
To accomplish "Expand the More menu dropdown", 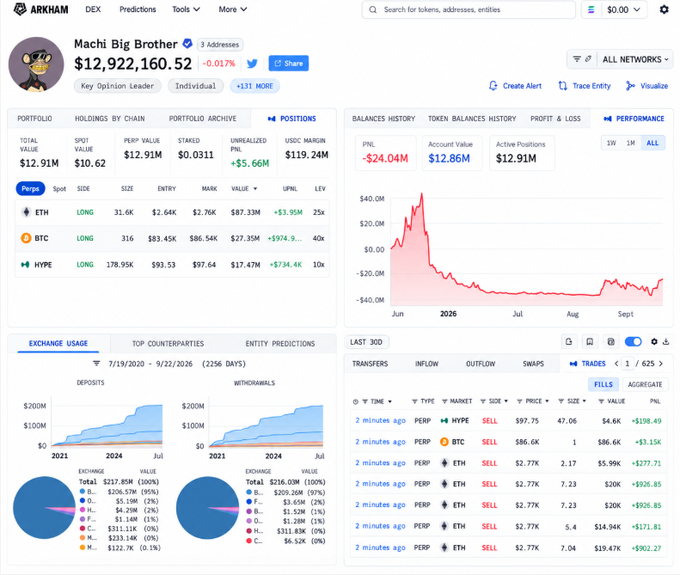I will (233, 9).
